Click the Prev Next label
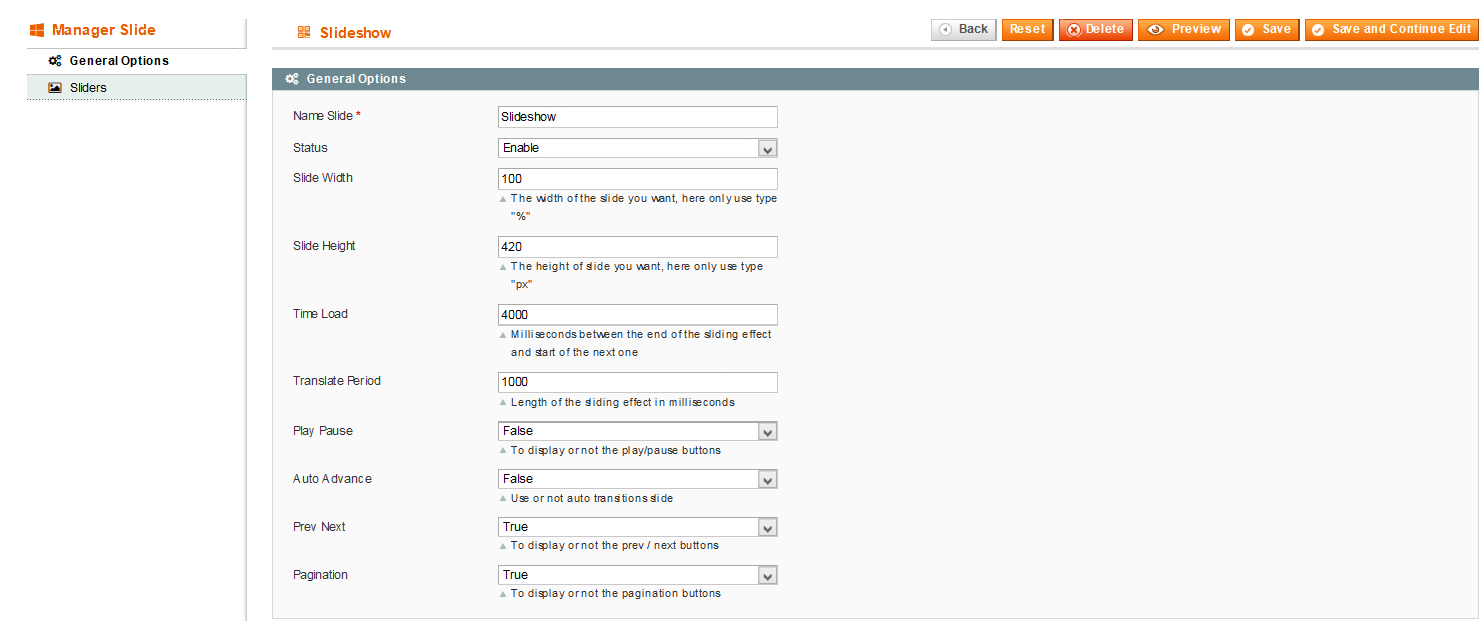The height and width of the screenshot is (621, 1481). (319, 527)
